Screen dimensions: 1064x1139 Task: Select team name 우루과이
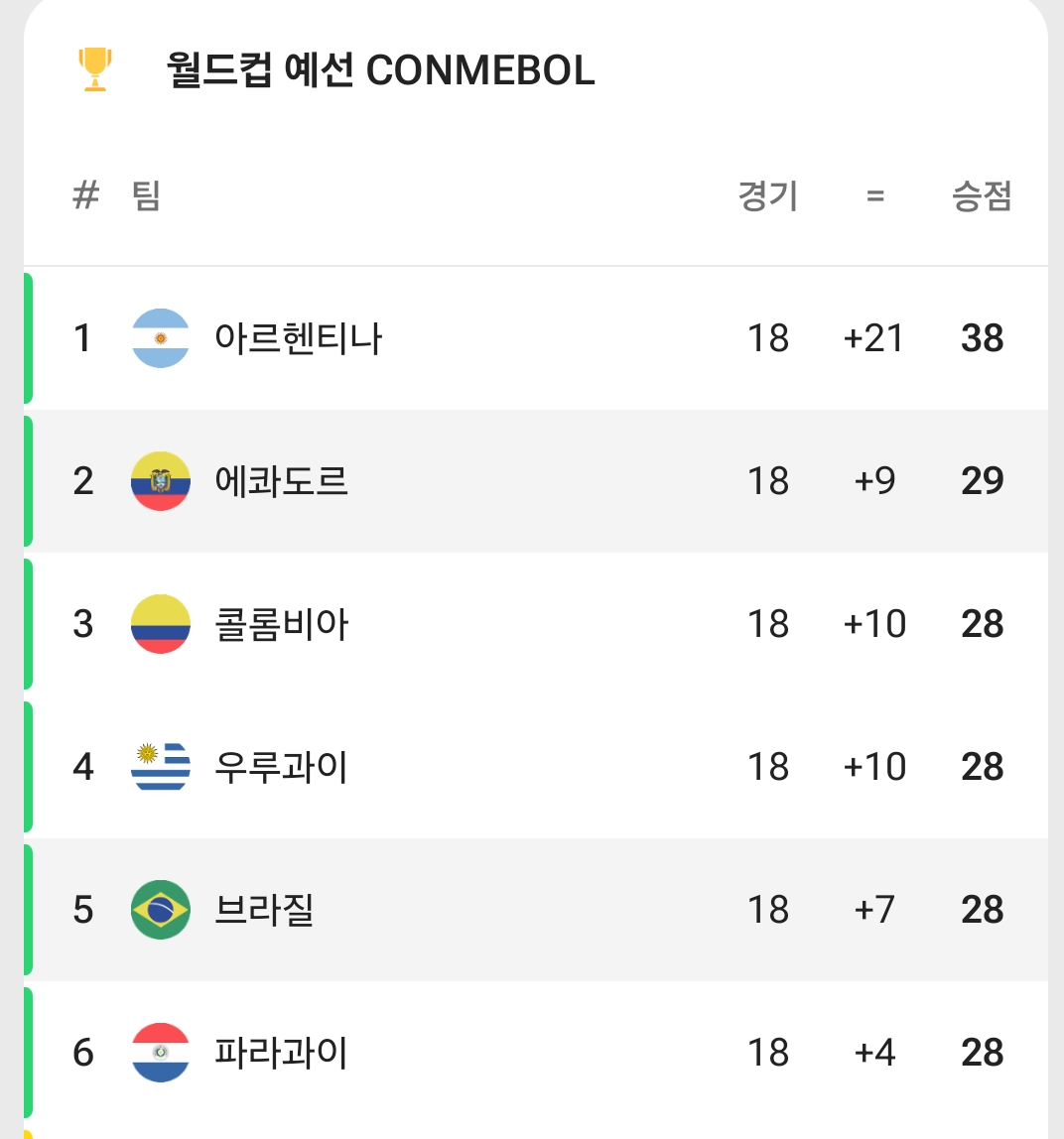tap(282, 767)
